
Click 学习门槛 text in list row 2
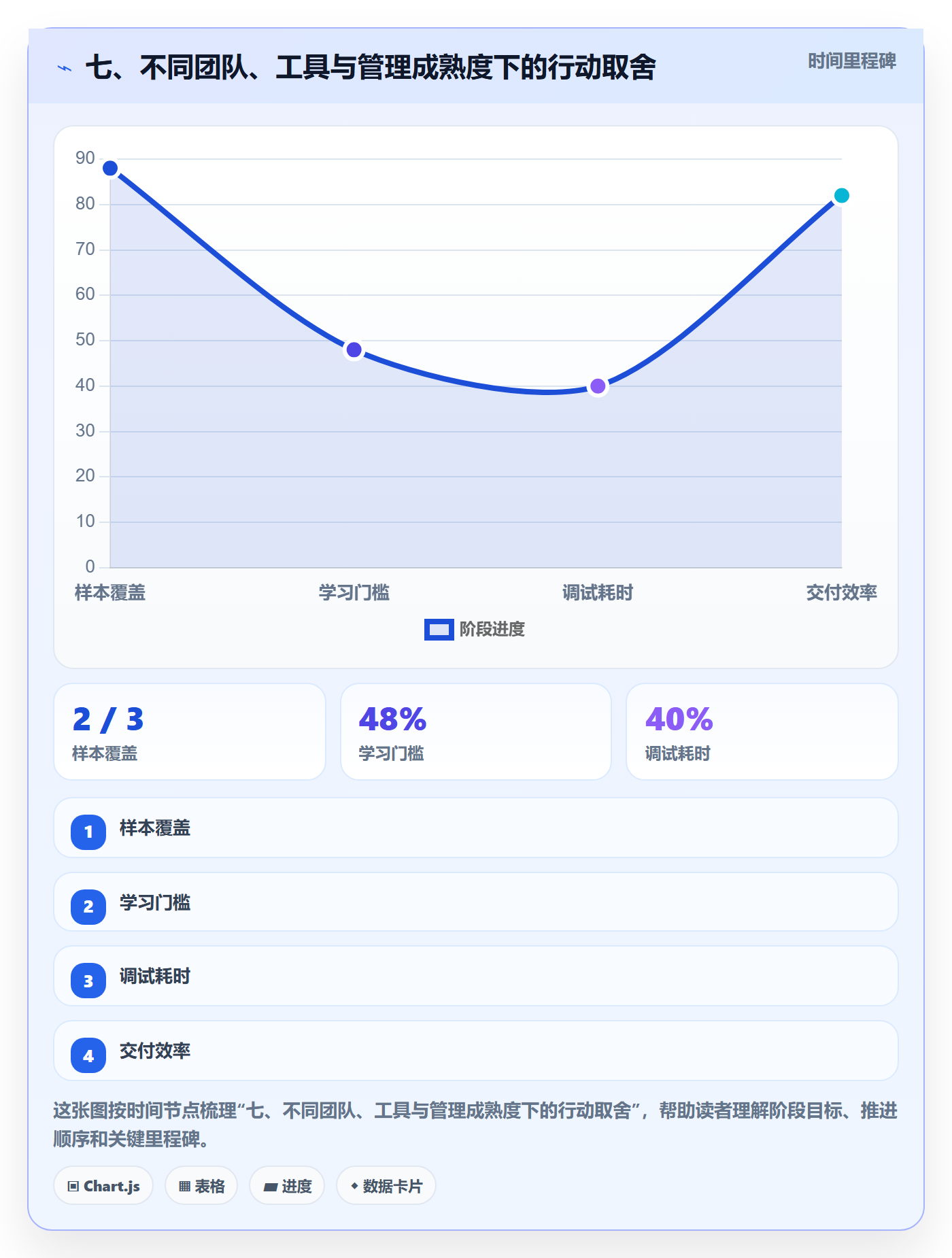(x=155, y=903)
